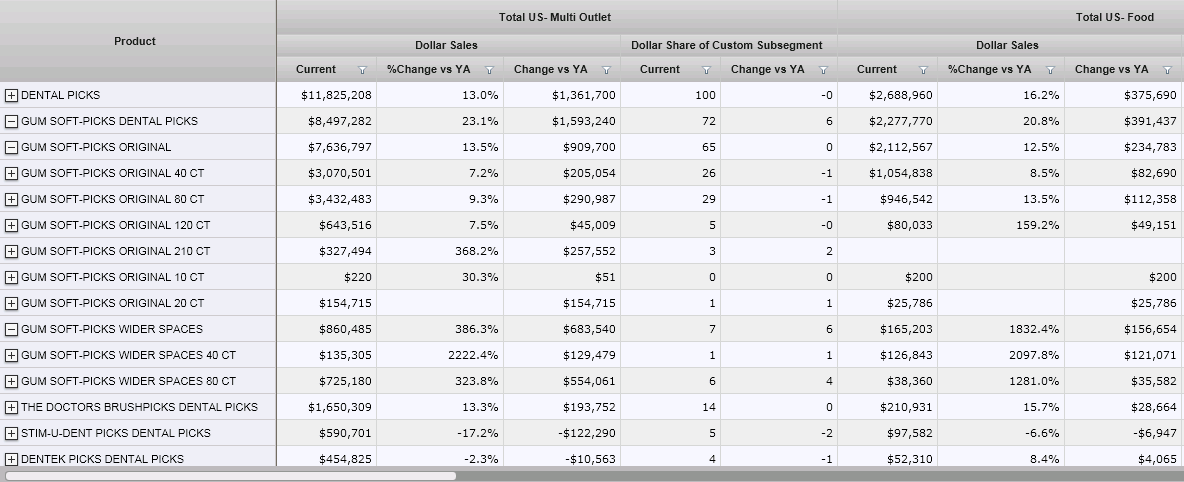This screenshot has width=1184, height=482.
Task: Collapse GUM SOFT-PICKS DENTAL PICKS row
Action: pos(12,121)
